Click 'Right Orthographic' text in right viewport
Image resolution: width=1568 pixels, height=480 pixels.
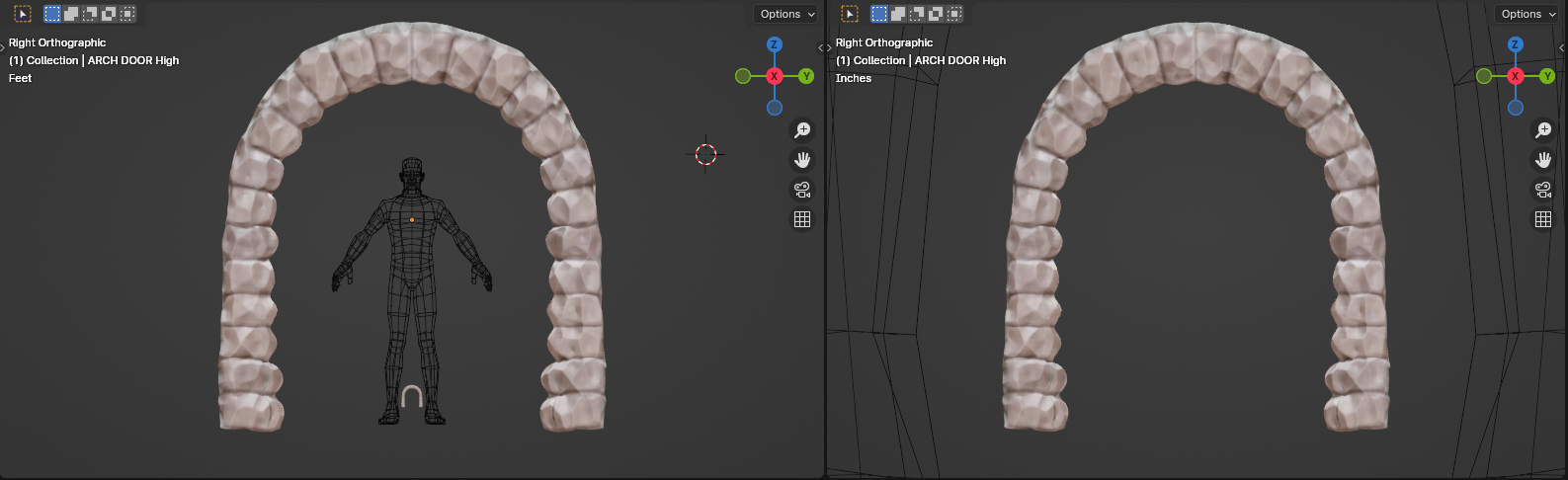884,42
